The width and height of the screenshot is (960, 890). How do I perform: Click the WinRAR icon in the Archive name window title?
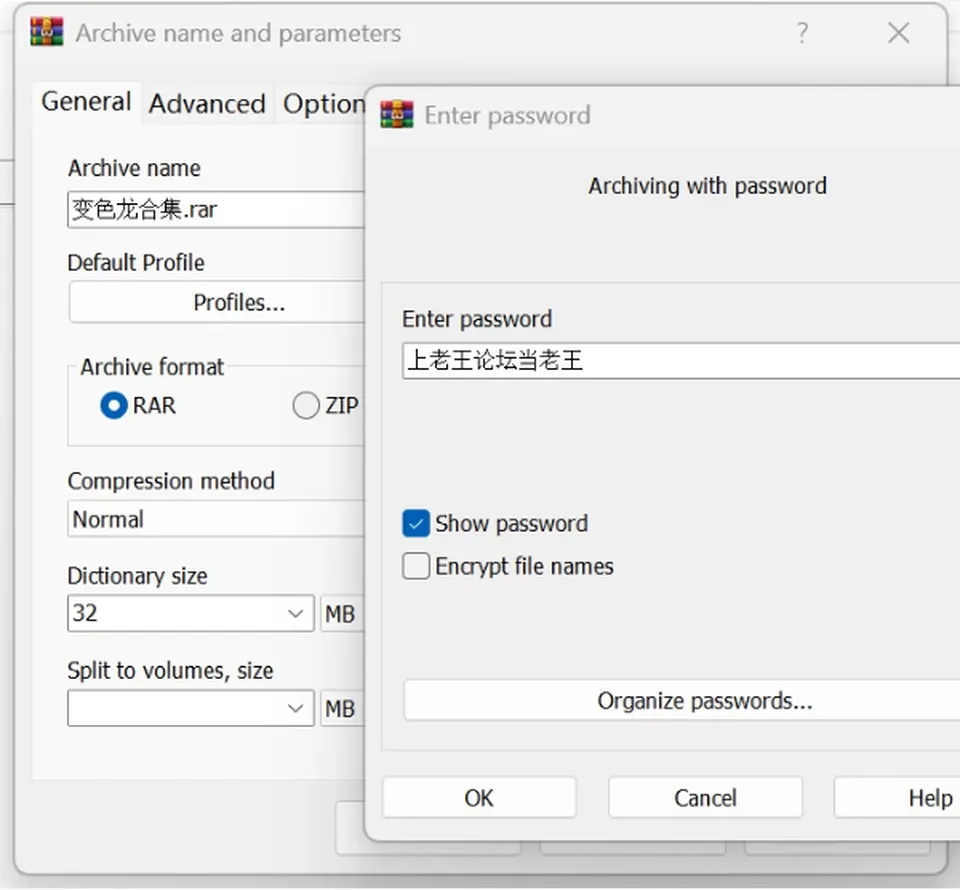pyautogui.click(x=47, y=32)
